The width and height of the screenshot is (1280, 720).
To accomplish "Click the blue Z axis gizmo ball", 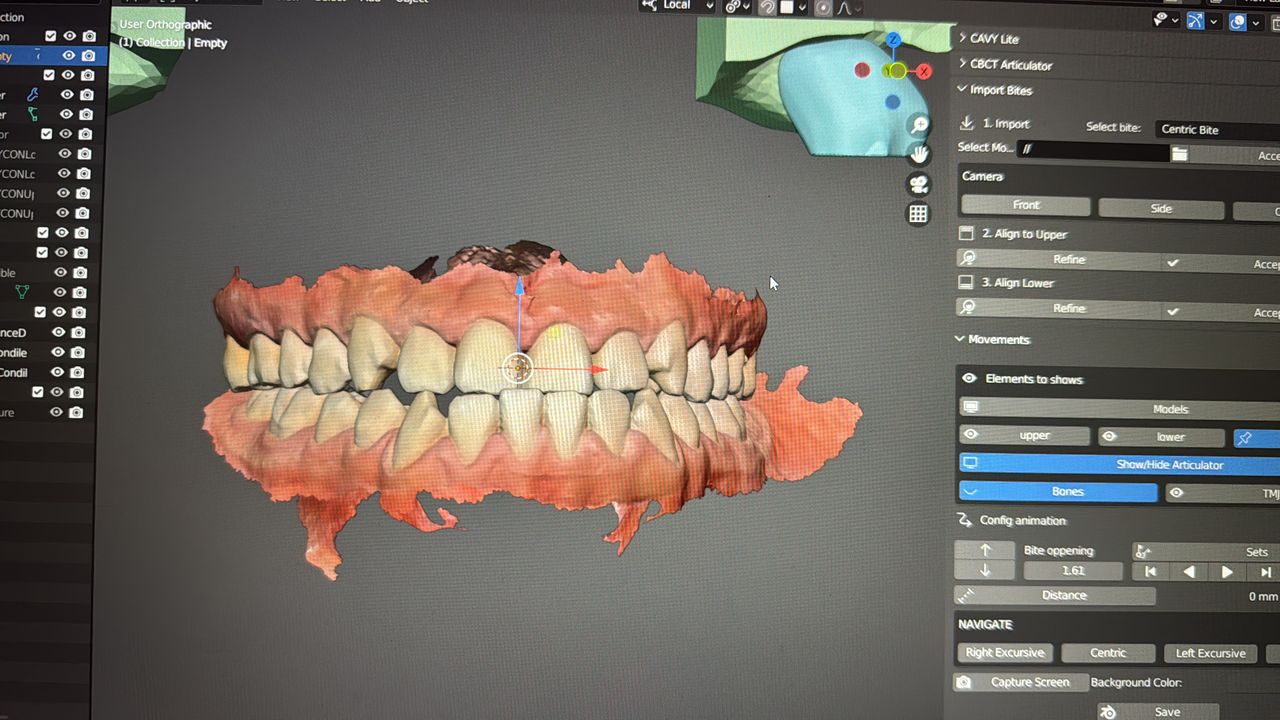I will [x=893, y=40].
